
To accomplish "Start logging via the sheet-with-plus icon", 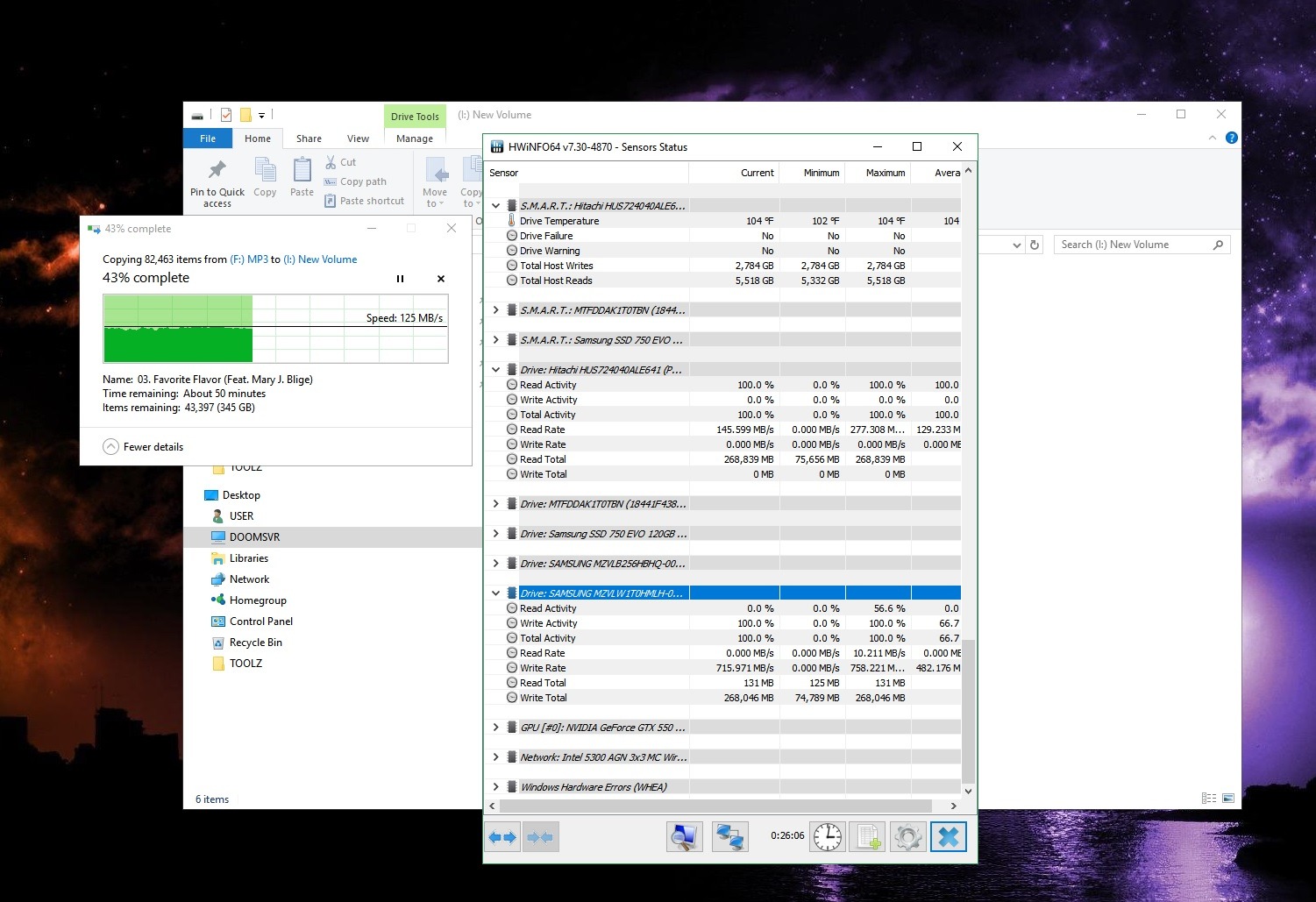I will coord(868,837).
